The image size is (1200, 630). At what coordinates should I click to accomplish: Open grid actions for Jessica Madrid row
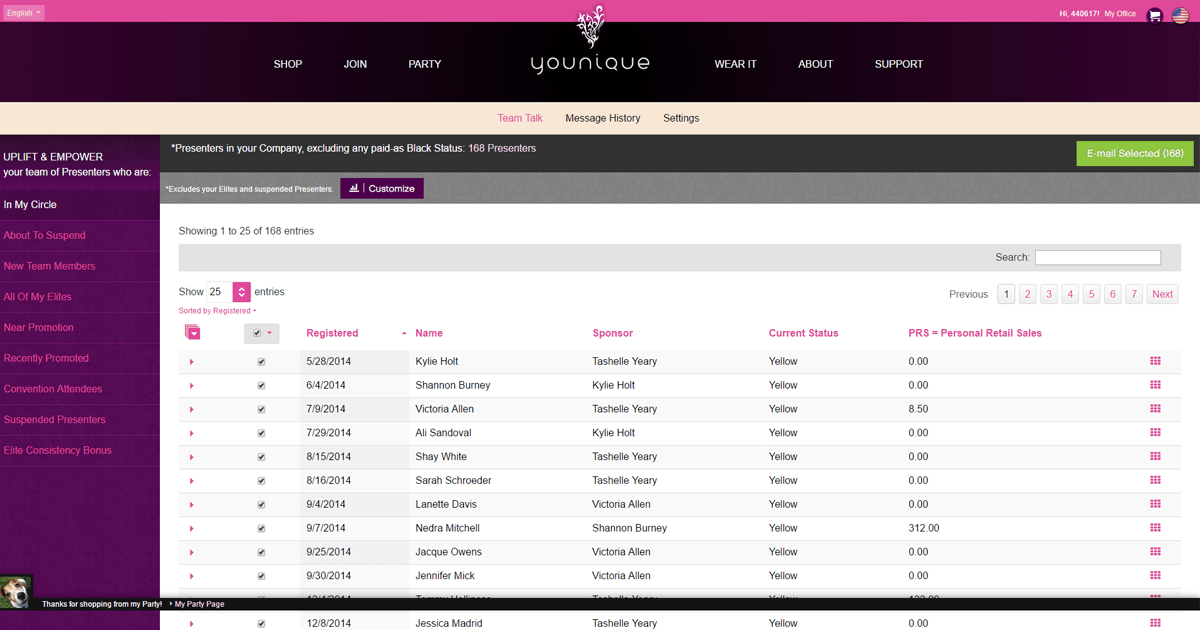click(1156, 623)
